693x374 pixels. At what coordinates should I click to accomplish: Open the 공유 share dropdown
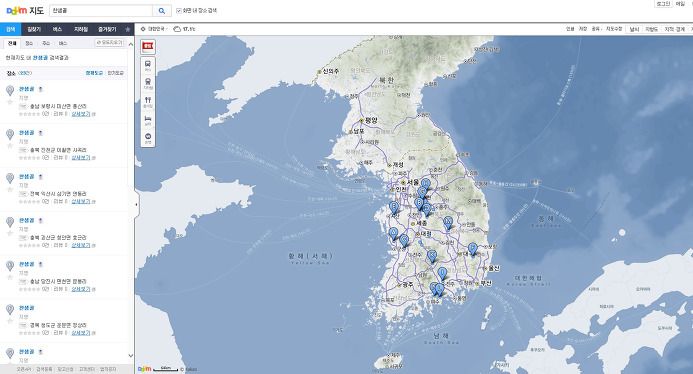(596, 29)
